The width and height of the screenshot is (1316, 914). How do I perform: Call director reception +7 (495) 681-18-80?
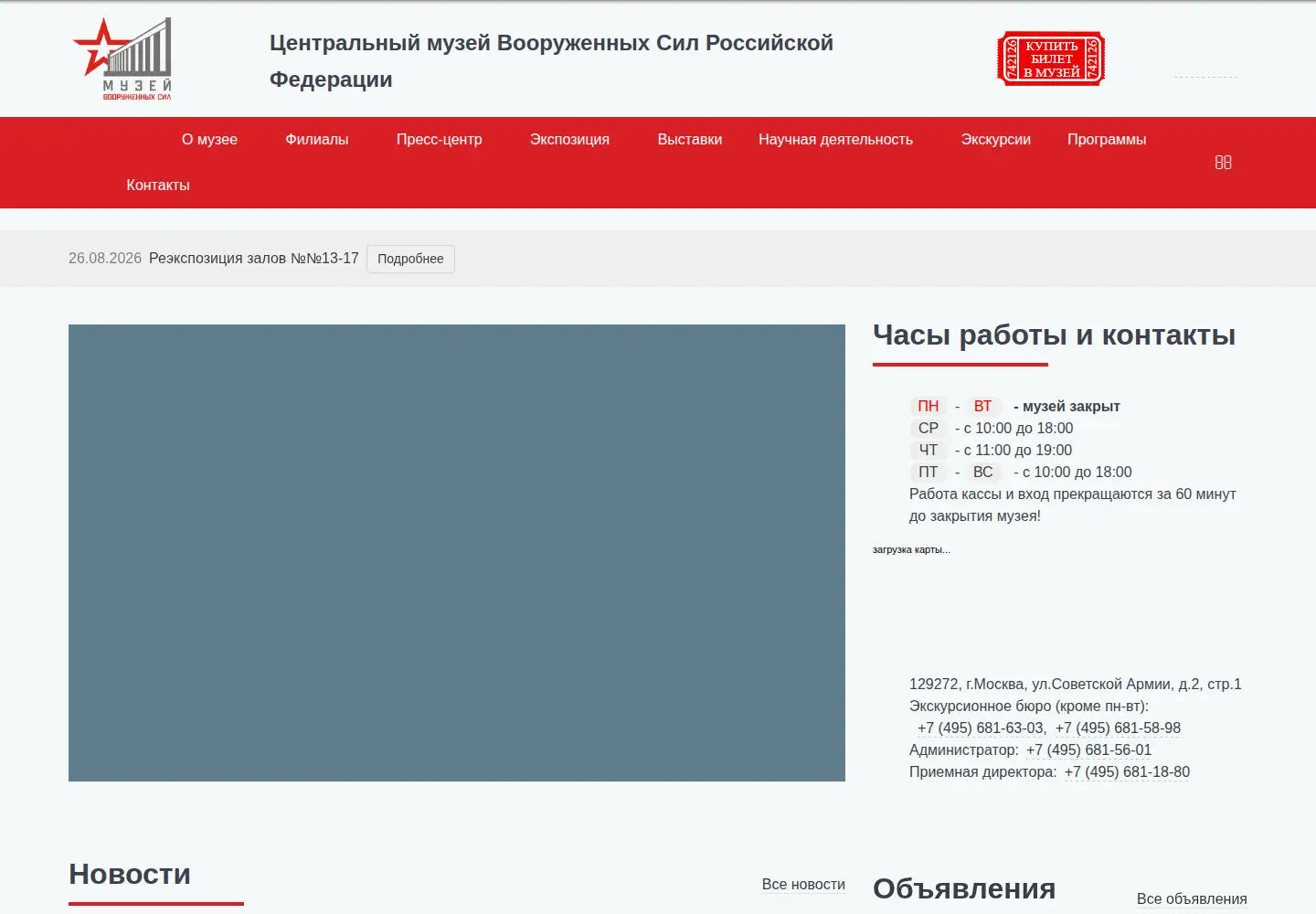coord(1127,772)
